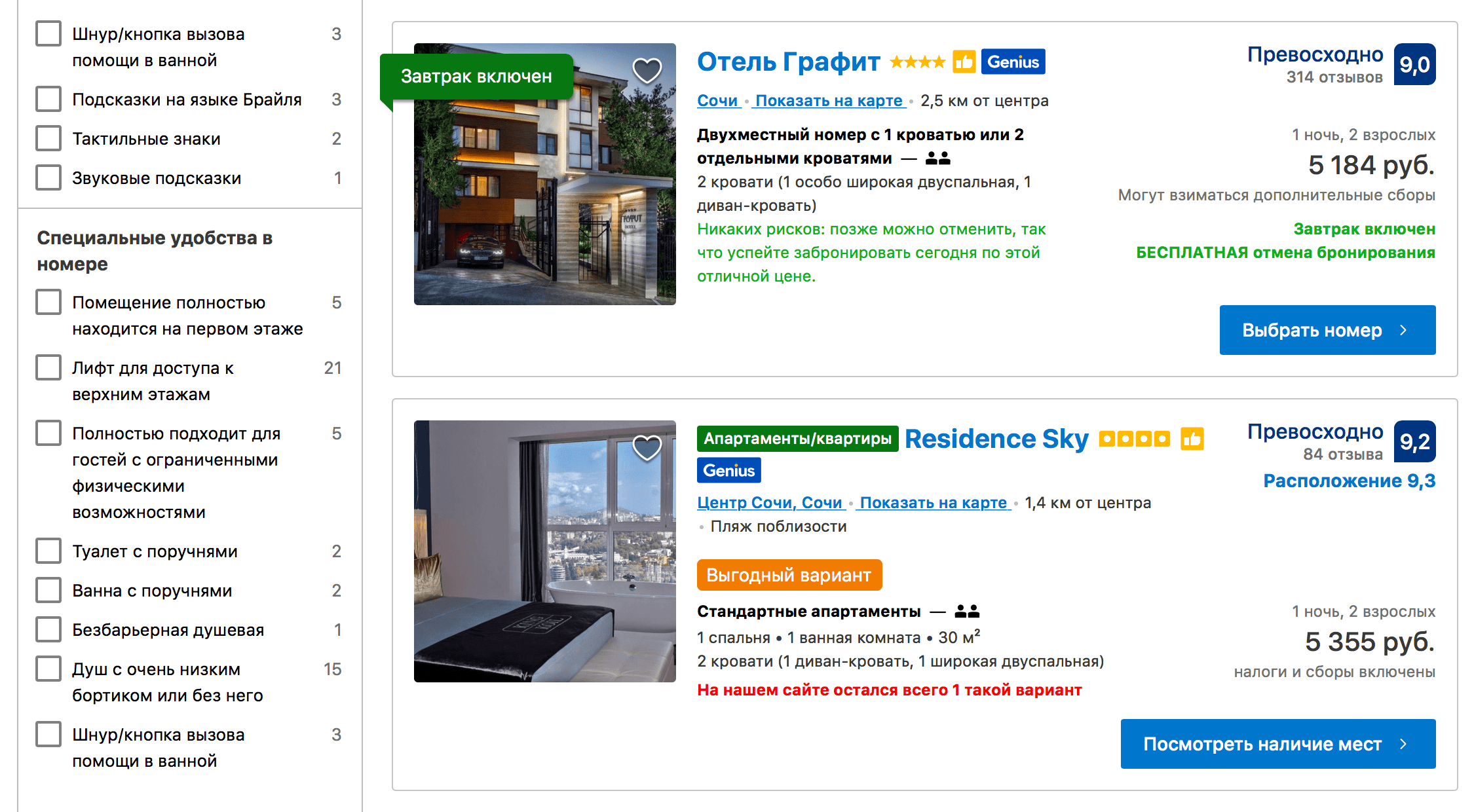The height and width of the screenshot is (812, 1474).
Task: Open Сочи location link for Отель Графит
Action: pyautogui.click(x=717, y=101)
